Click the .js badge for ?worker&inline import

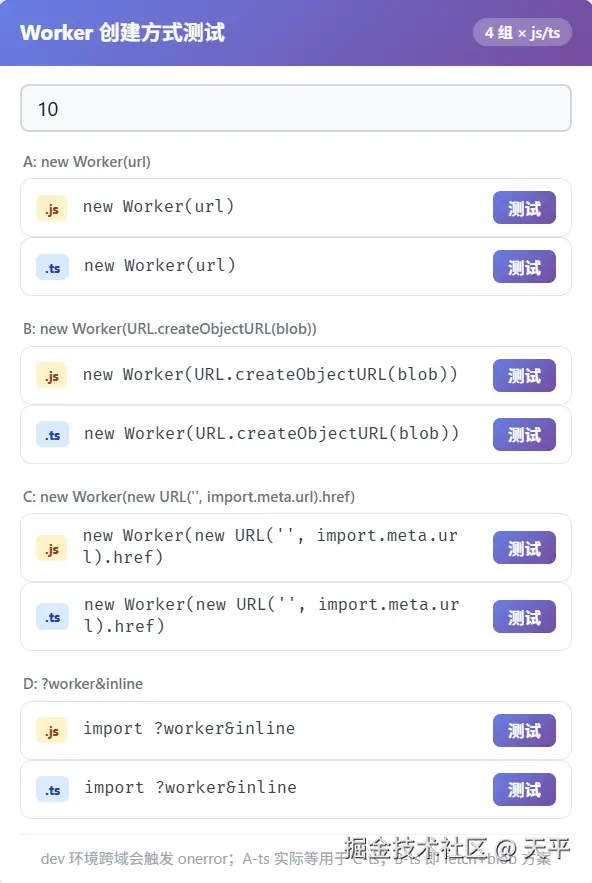52,731
